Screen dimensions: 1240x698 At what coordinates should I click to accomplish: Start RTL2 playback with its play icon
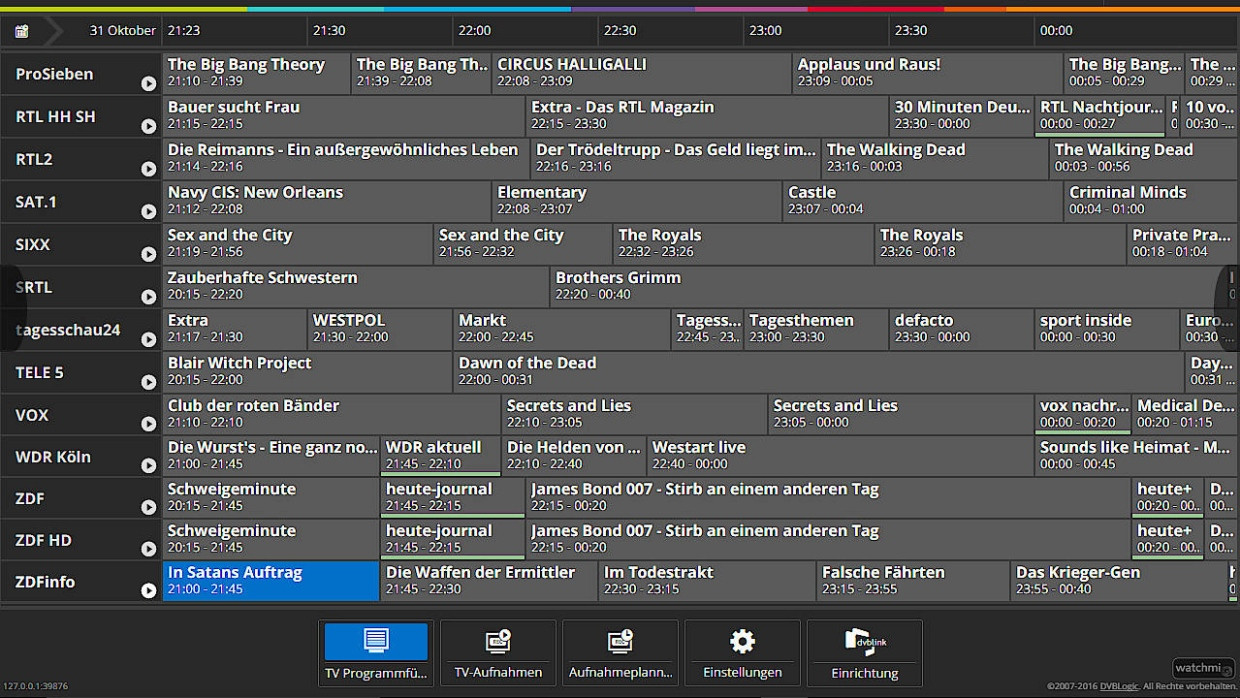[x=148, y=169]
